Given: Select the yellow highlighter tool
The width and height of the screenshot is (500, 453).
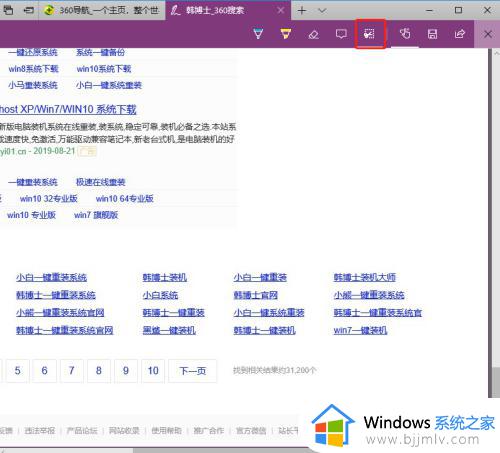Looking at the screenshot, I should [x=286, y=34].
